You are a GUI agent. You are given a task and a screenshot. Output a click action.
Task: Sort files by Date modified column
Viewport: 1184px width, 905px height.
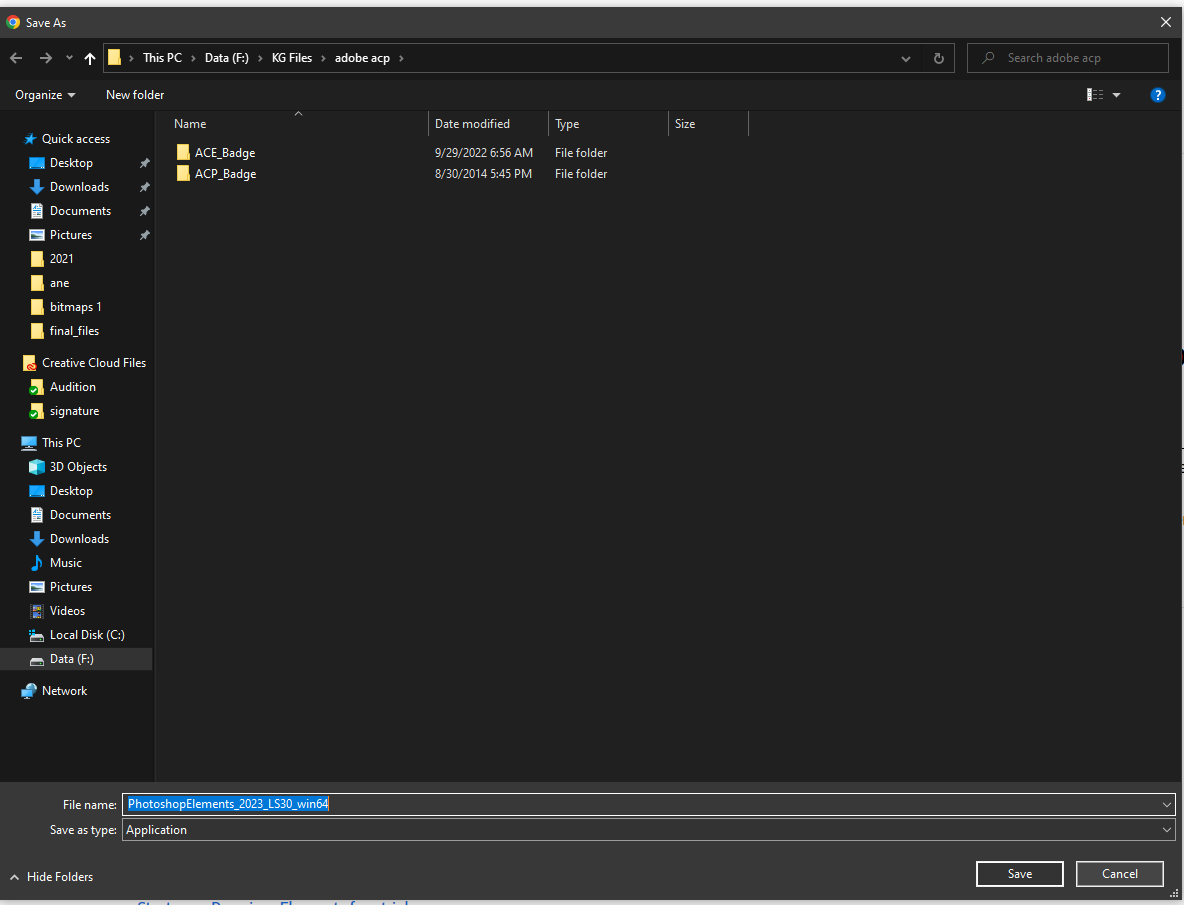click(x=471, y=123)
